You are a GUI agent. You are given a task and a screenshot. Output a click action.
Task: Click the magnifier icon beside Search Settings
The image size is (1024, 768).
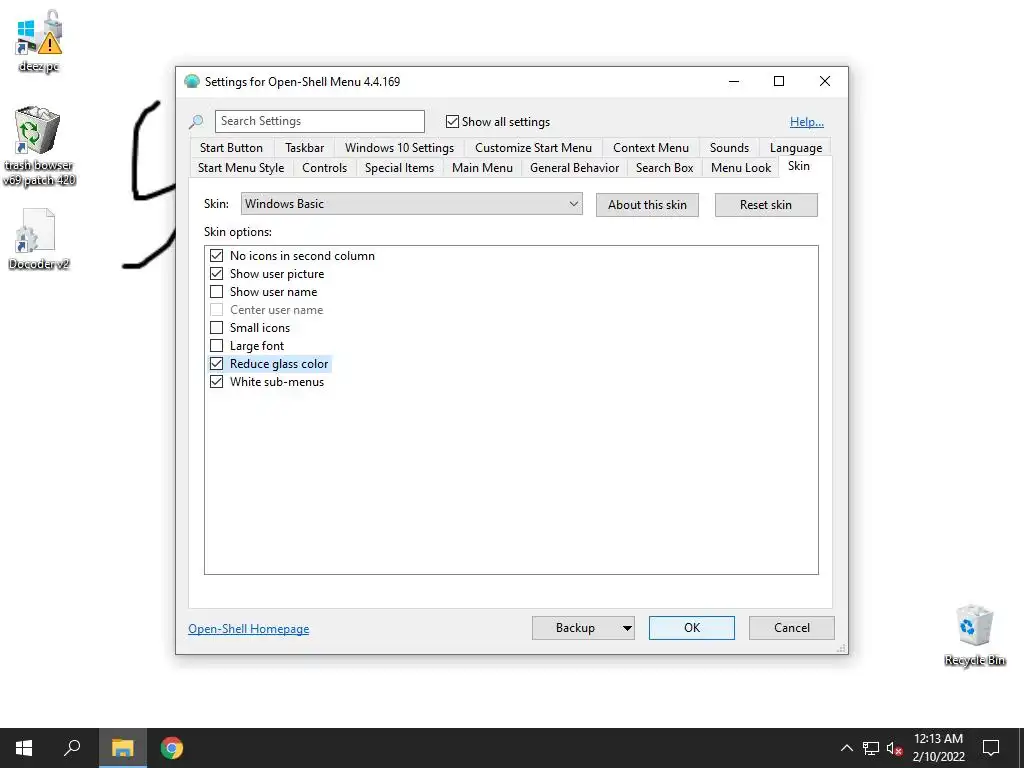[196, 121]
